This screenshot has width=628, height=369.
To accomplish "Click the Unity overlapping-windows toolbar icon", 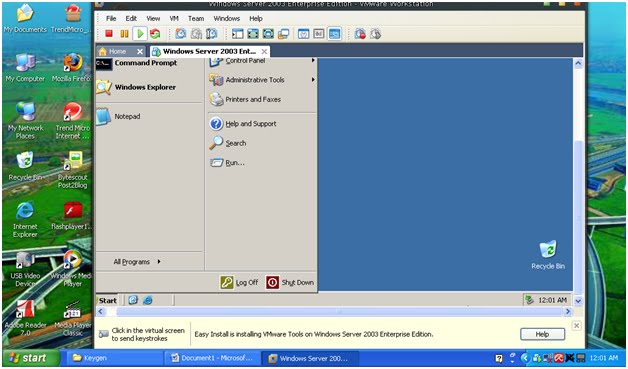I will [284, 34].
